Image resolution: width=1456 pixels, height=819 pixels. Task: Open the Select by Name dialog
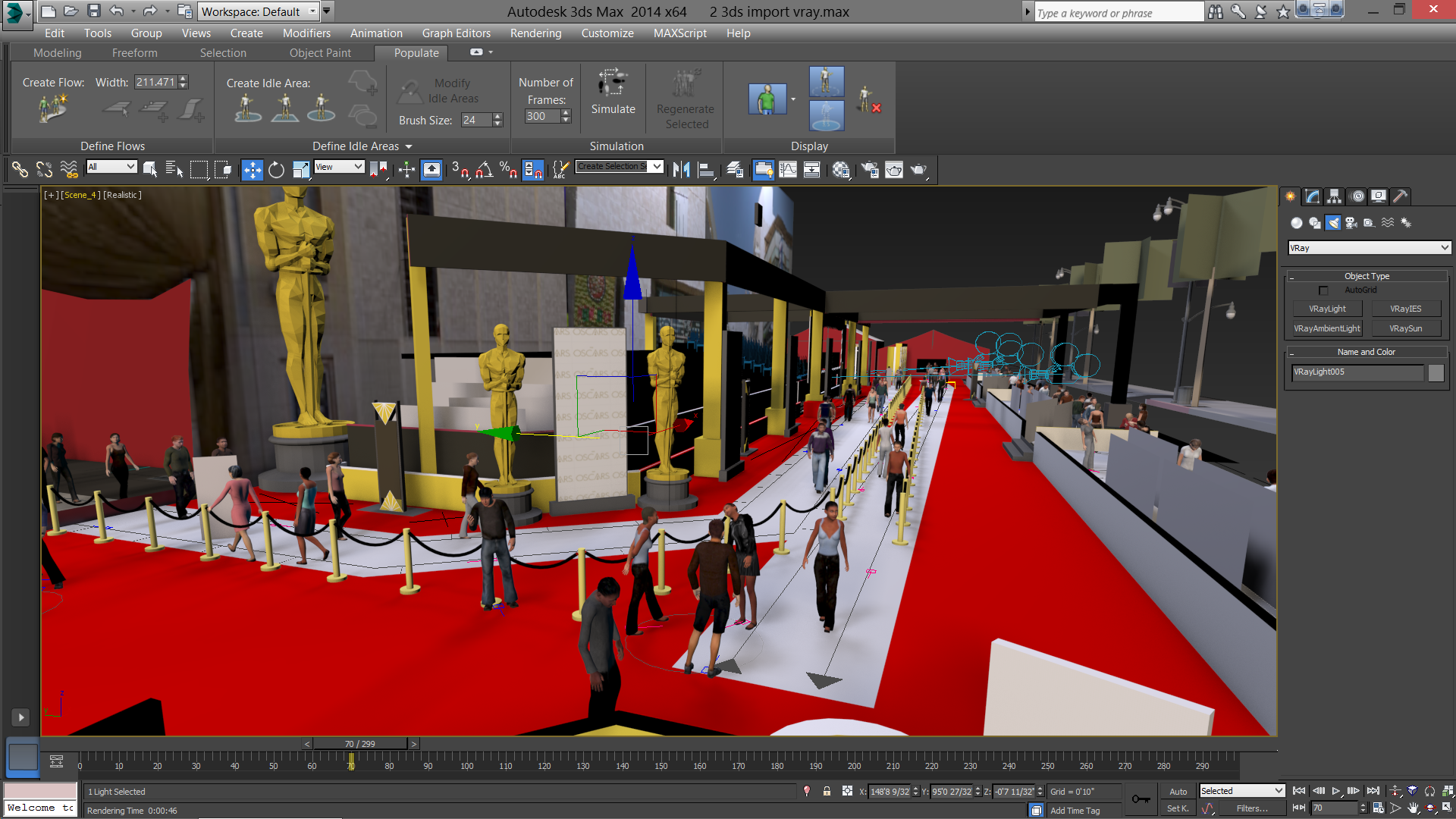coord(174,170)
